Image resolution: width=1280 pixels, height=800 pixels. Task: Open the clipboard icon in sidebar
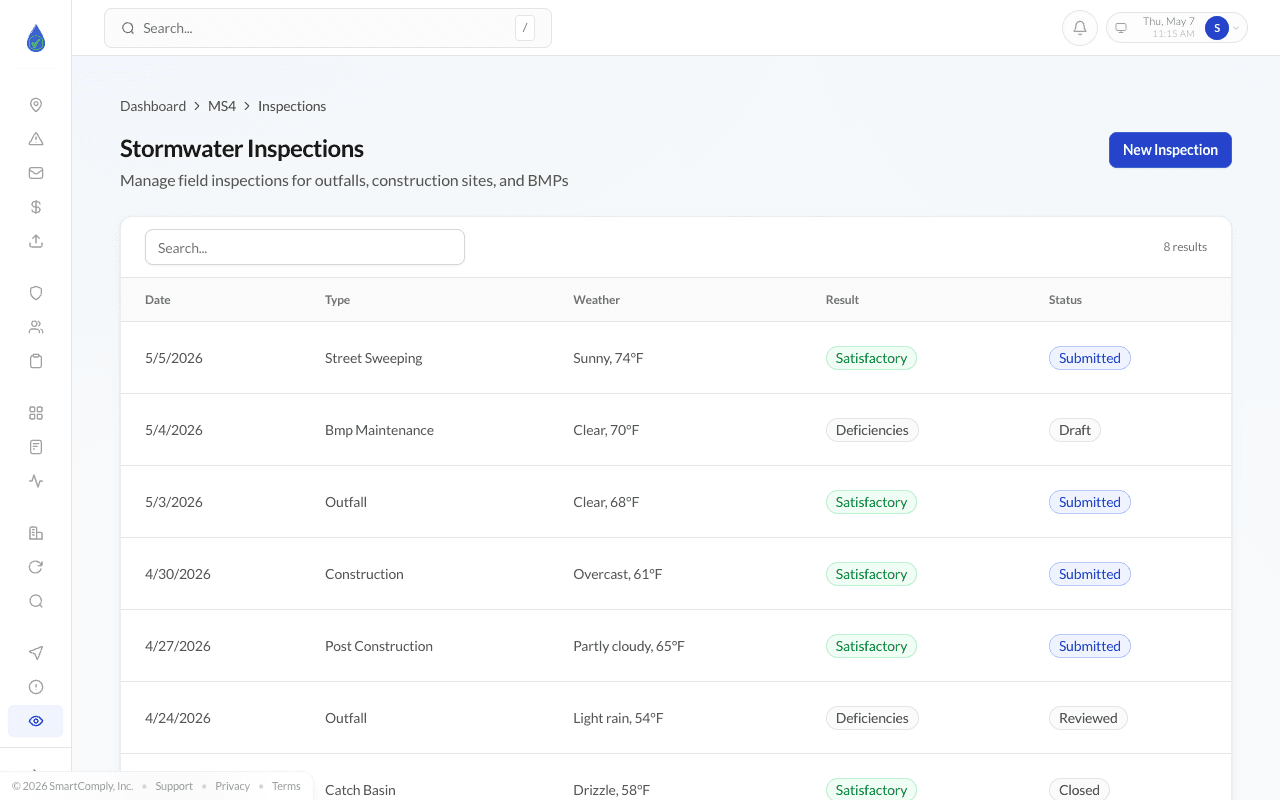[36, 361]
